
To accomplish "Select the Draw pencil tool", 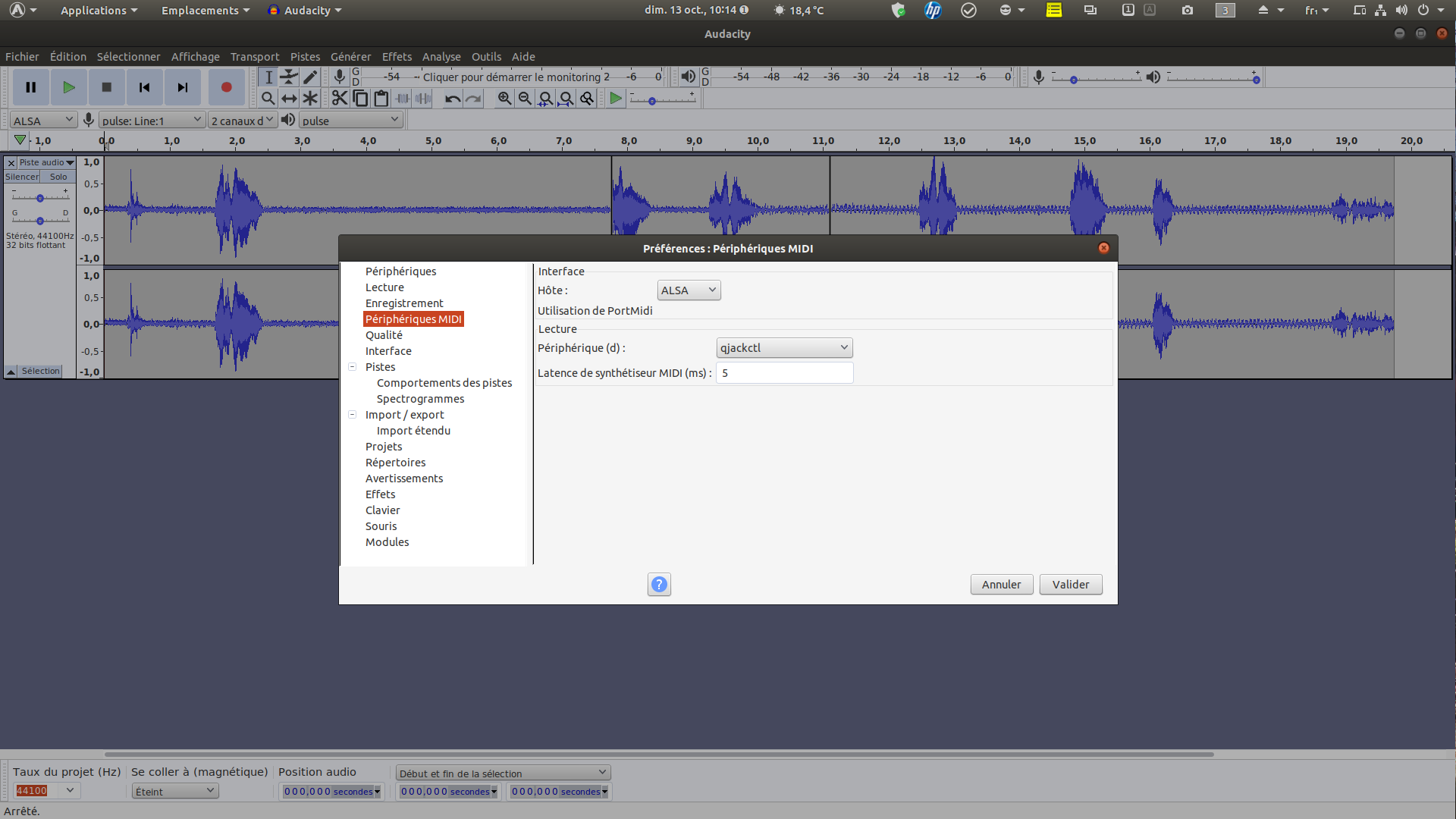I will (x=310, y=77).
